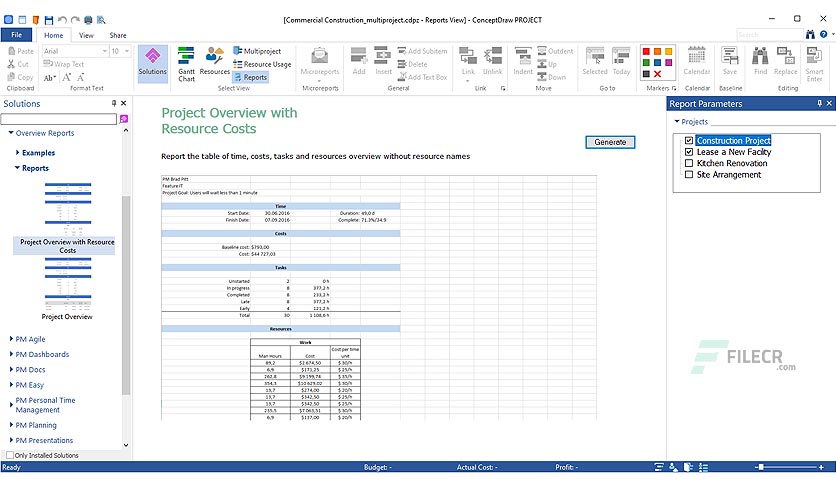Expand the PM Presentations solution
Image resolution: width=836 pixels, height=484 pixels.
tap(11, 440)
